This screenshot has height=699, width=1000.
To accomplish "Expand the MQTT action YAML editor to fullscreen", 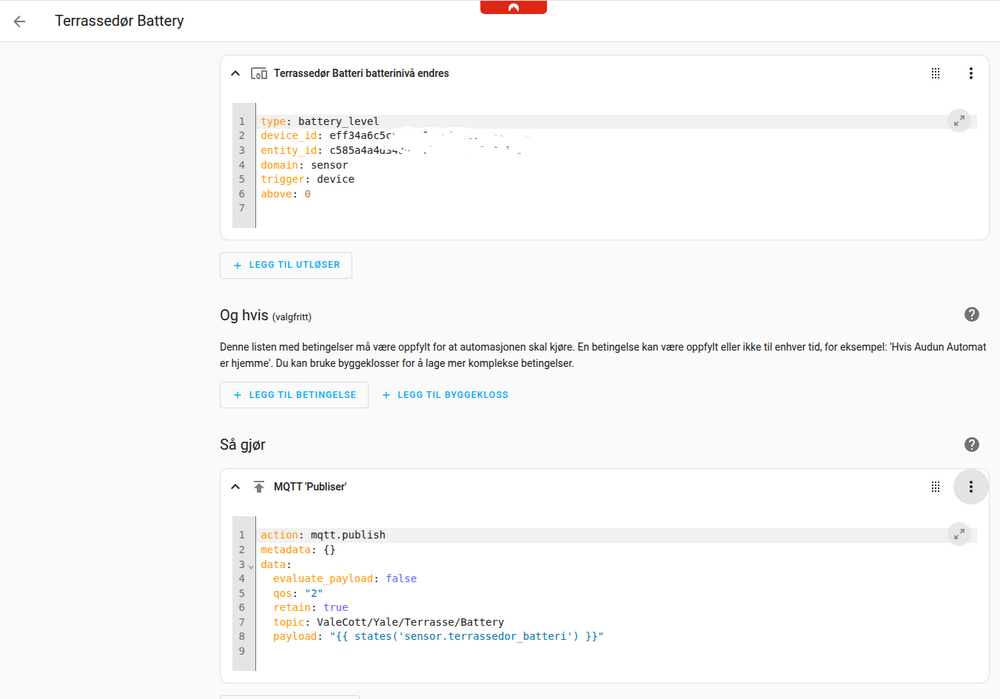I will (958, 534).
